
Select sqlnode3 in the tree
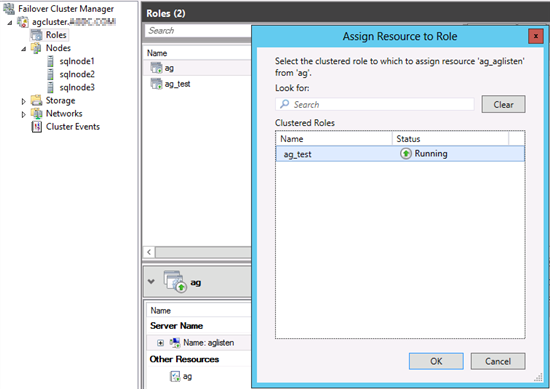77,87
